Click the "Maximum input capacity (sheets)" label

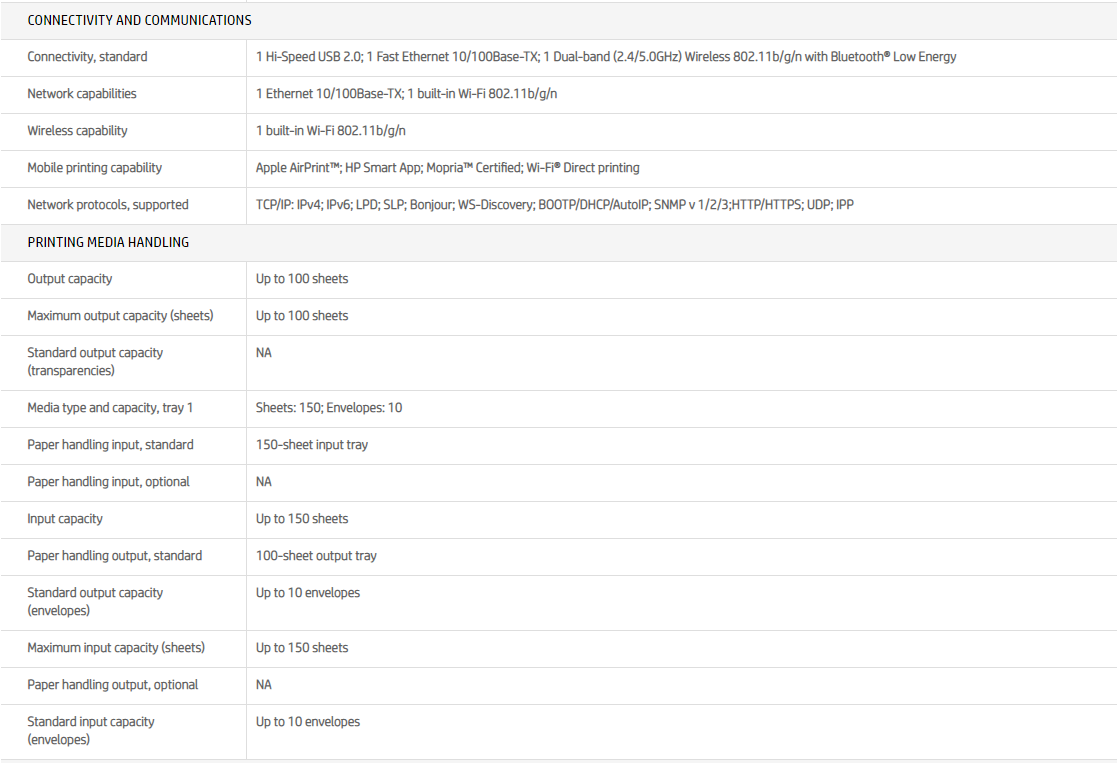coord(116,648)
